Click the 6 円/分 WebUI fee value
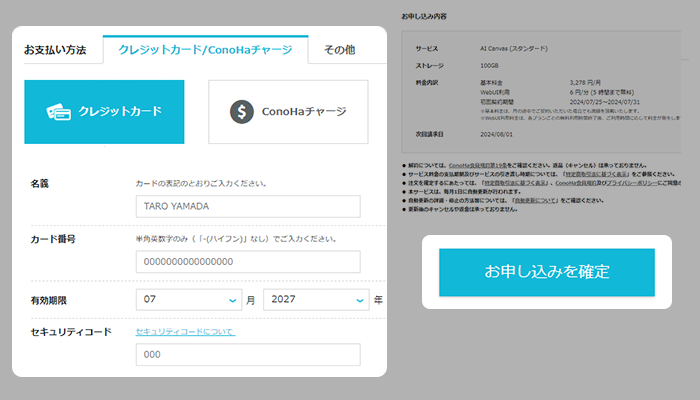Viewport: 700px width, 400px height. (602, 92)
